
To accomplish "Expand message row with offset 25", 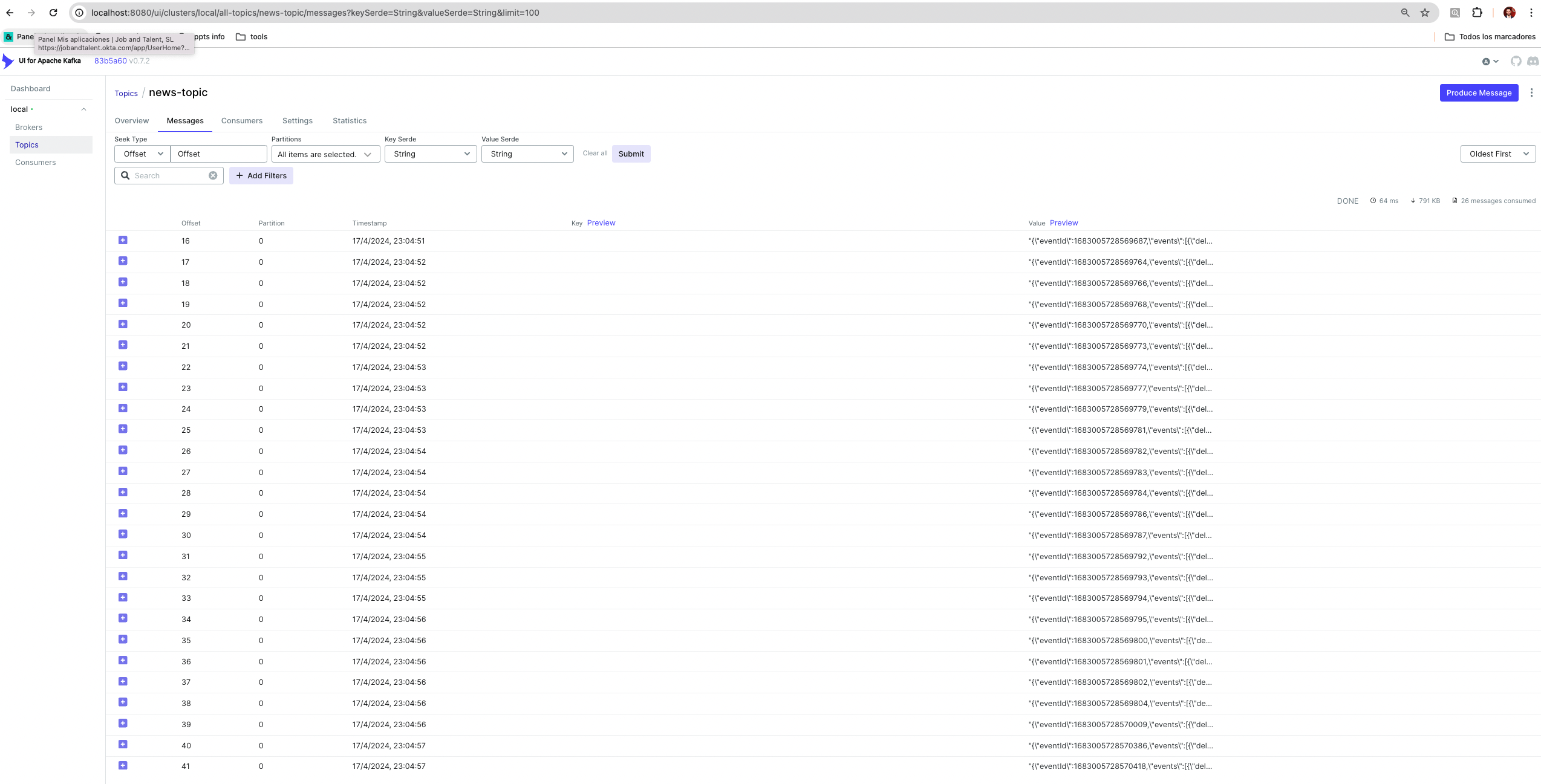I will point(123,429).
